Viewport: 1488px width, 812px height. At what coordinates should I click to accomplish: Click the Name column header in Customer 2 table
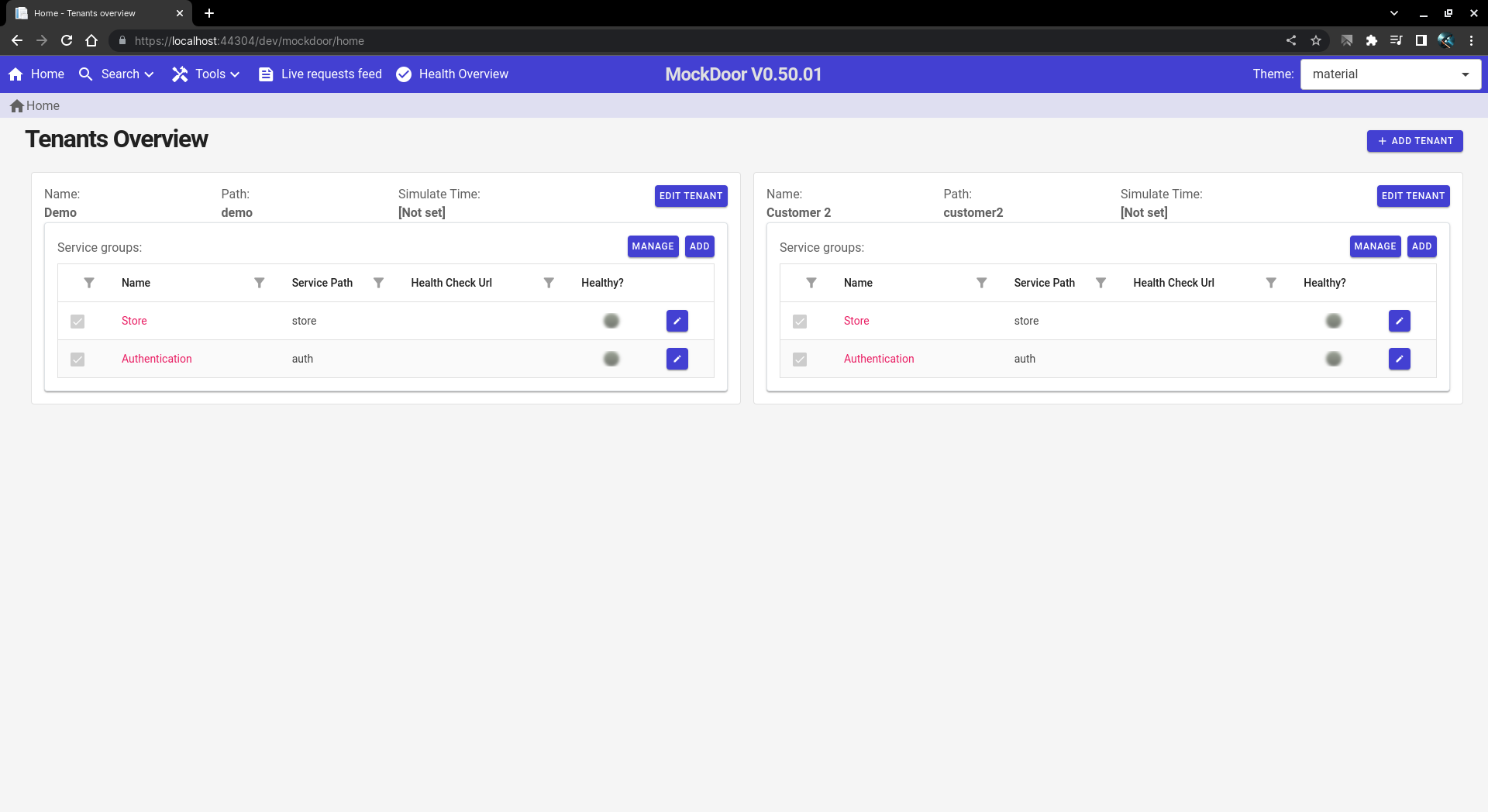pyautogui.click(x=858, y=283)
